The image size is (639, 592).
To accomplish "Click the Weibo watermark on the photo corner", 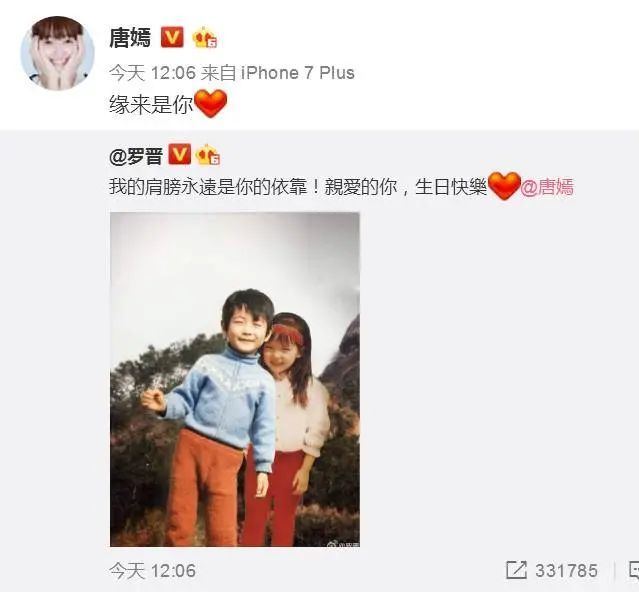I will 343,543.
